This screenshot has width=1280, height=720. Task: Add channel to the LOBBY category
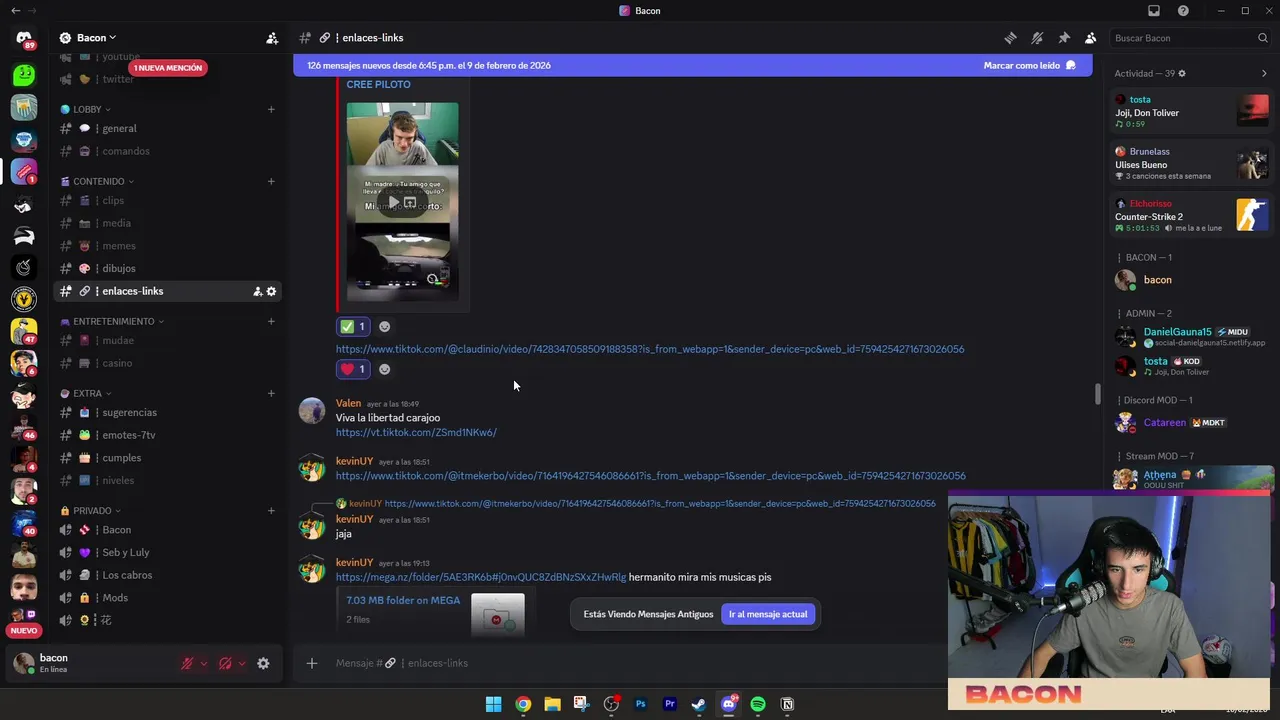271,109
